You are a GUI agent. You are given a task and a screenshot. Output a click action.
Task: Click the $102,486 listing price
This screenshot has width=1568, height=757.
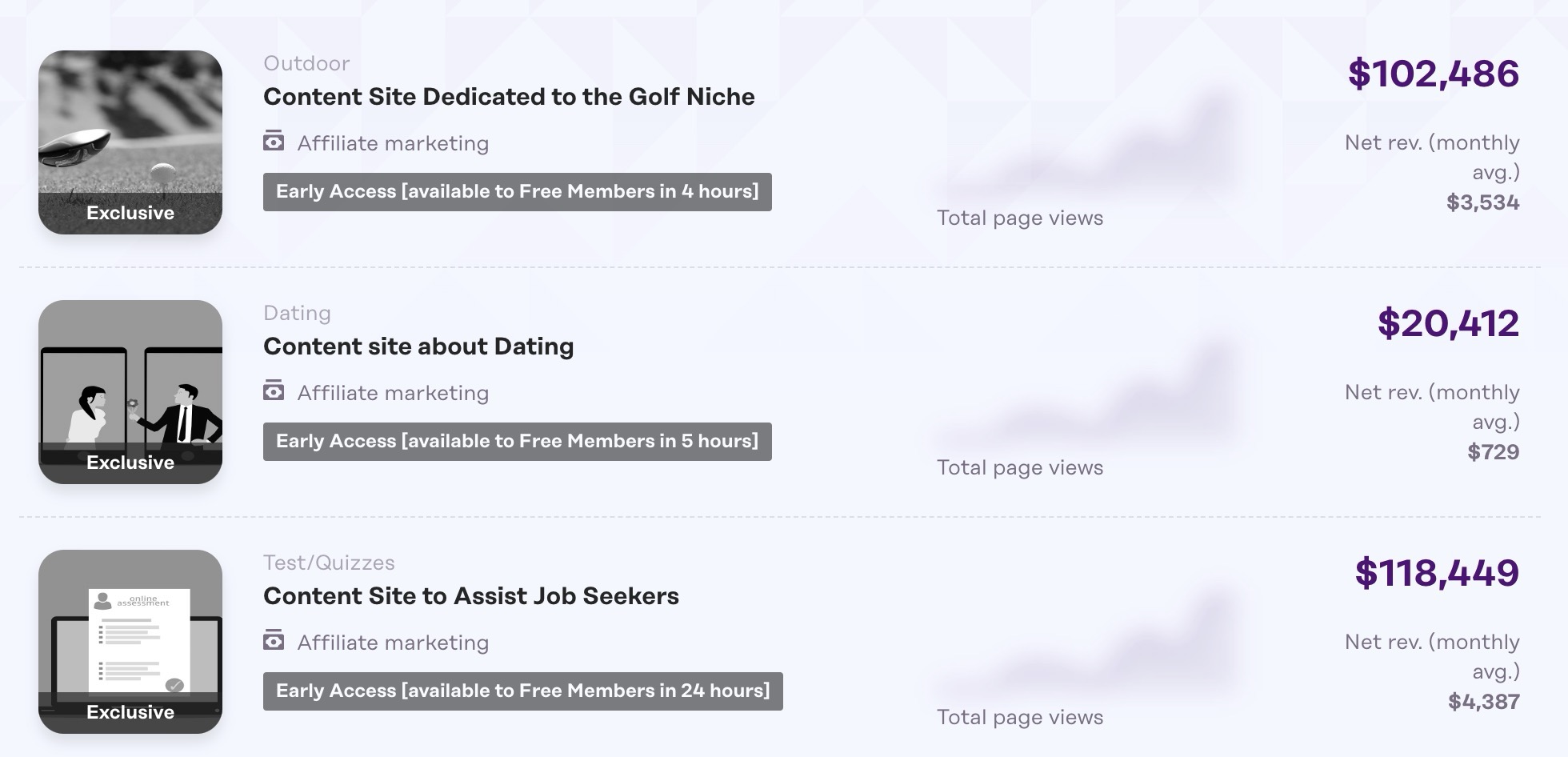[1433, 74]
